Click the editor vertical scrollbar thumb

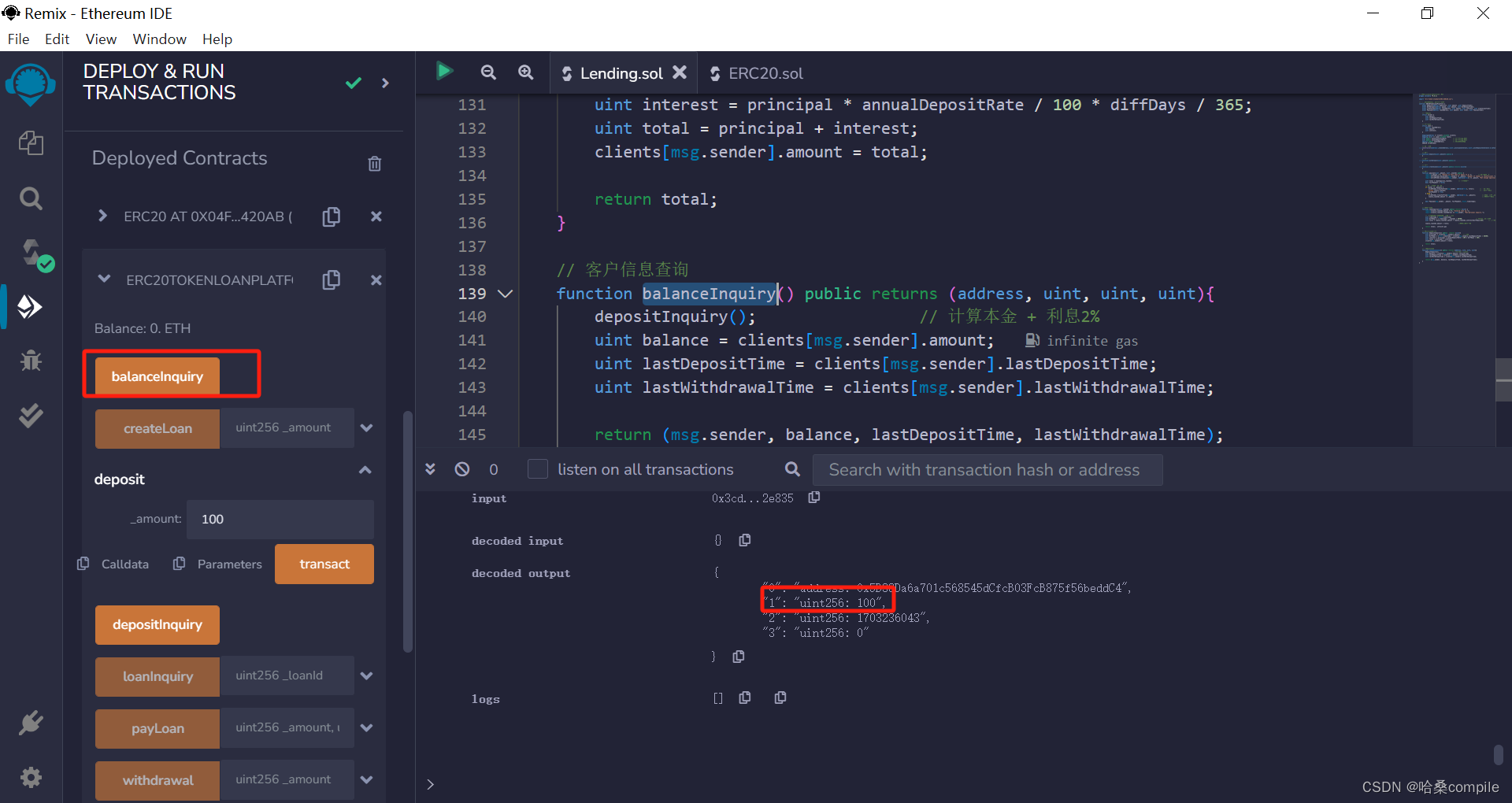1503,380
